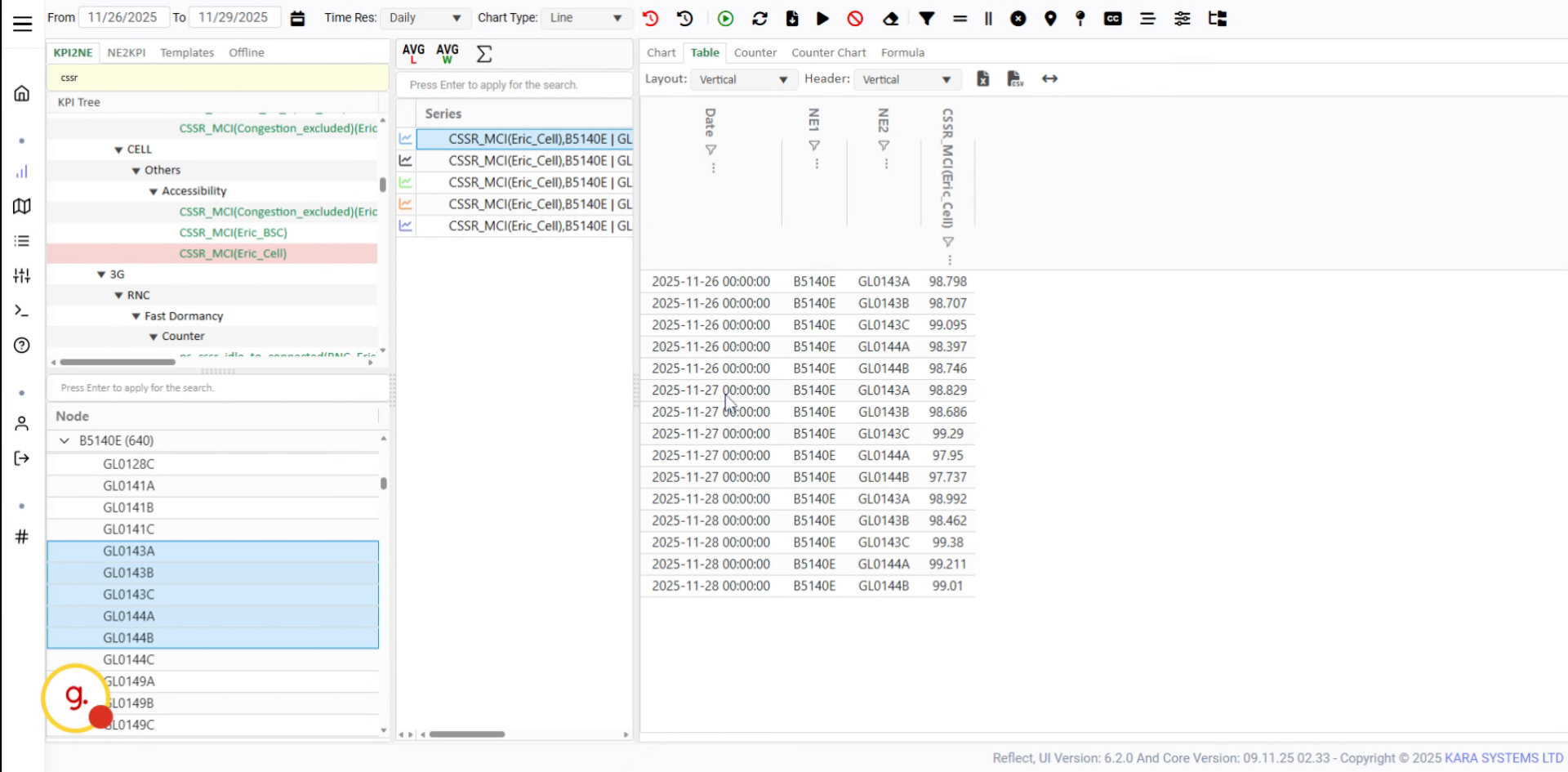The width and height of the screenshot is (1568, 772).
Task: Open the map view in the sidebar
Action: [22, 206]
